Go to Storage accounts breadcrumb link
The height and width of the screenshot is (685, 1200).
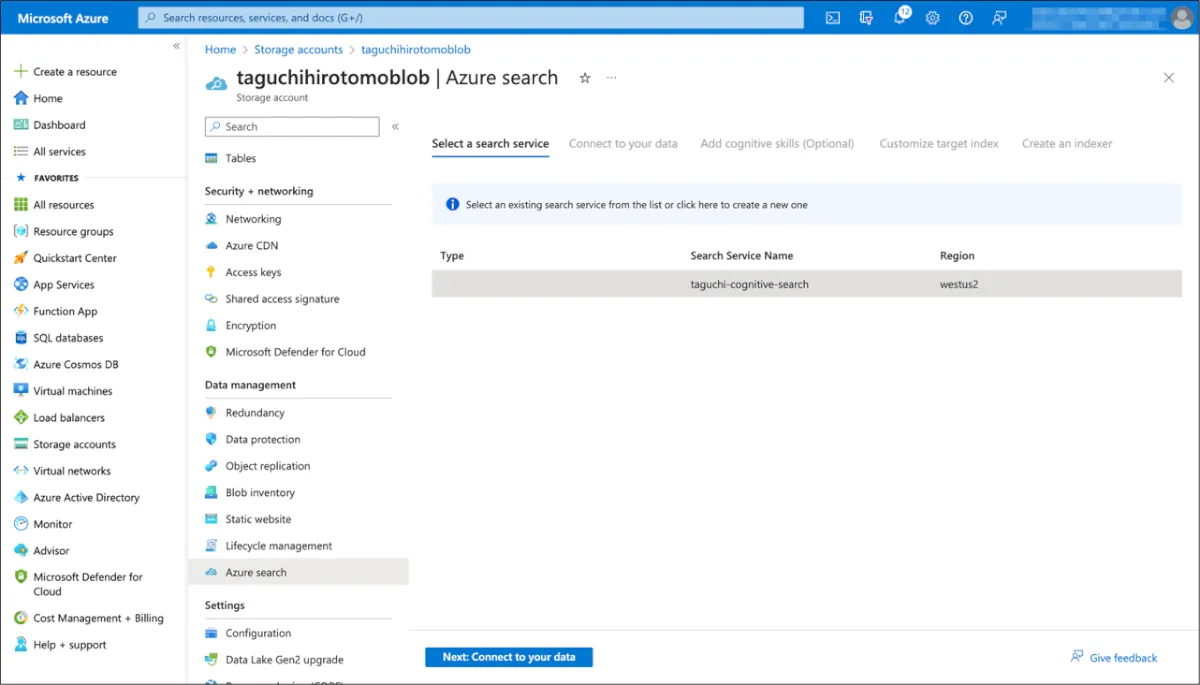tap(298, 50)
